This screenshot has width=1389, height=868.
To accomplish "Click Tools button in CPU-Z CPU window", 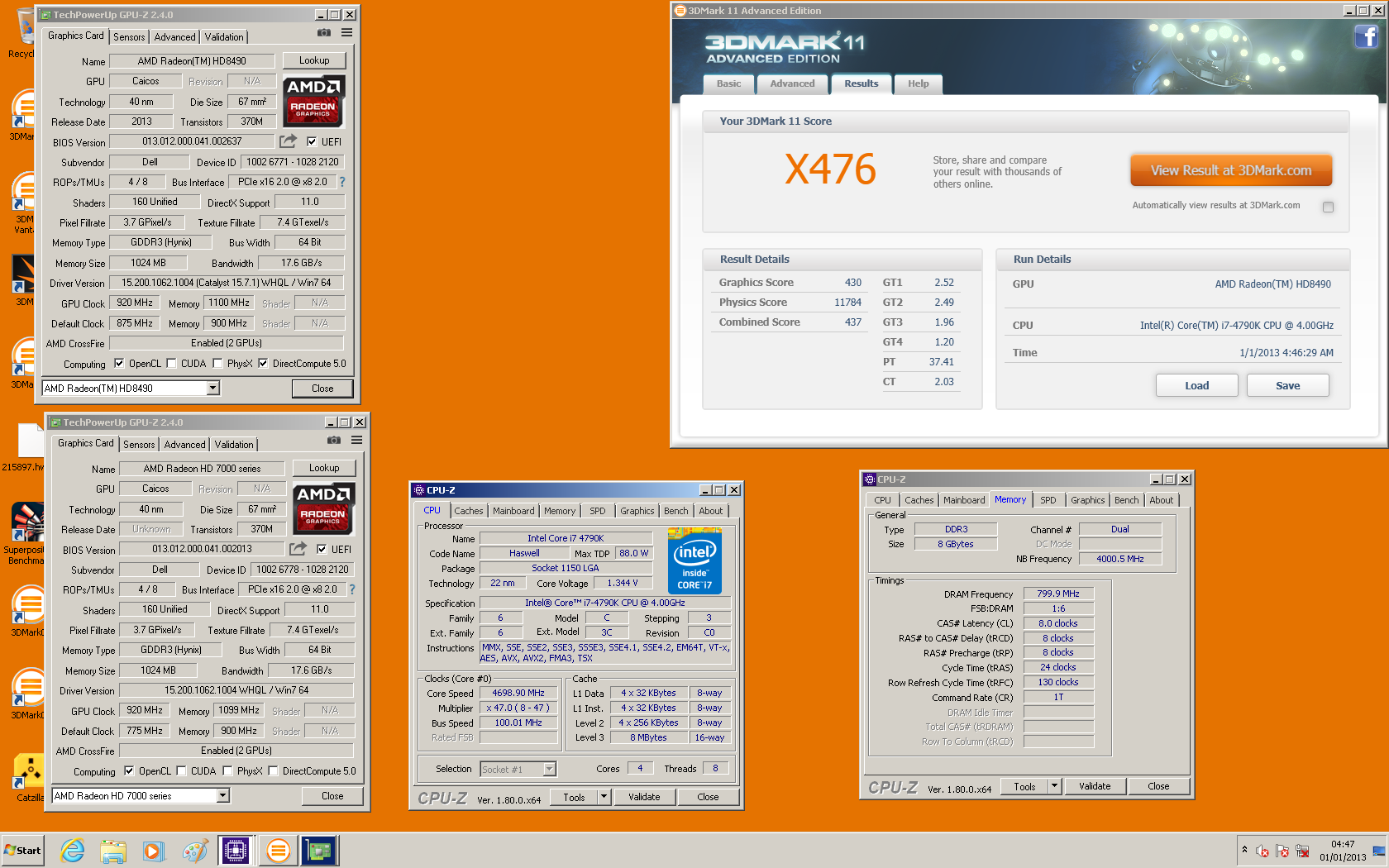I will [574, 797].
